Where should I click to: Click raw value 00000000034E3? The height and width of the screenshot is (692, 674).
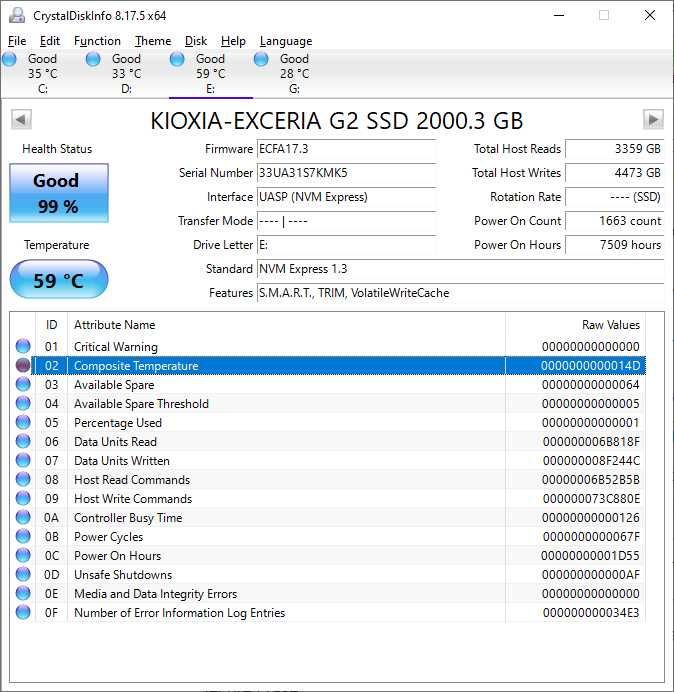591,613
